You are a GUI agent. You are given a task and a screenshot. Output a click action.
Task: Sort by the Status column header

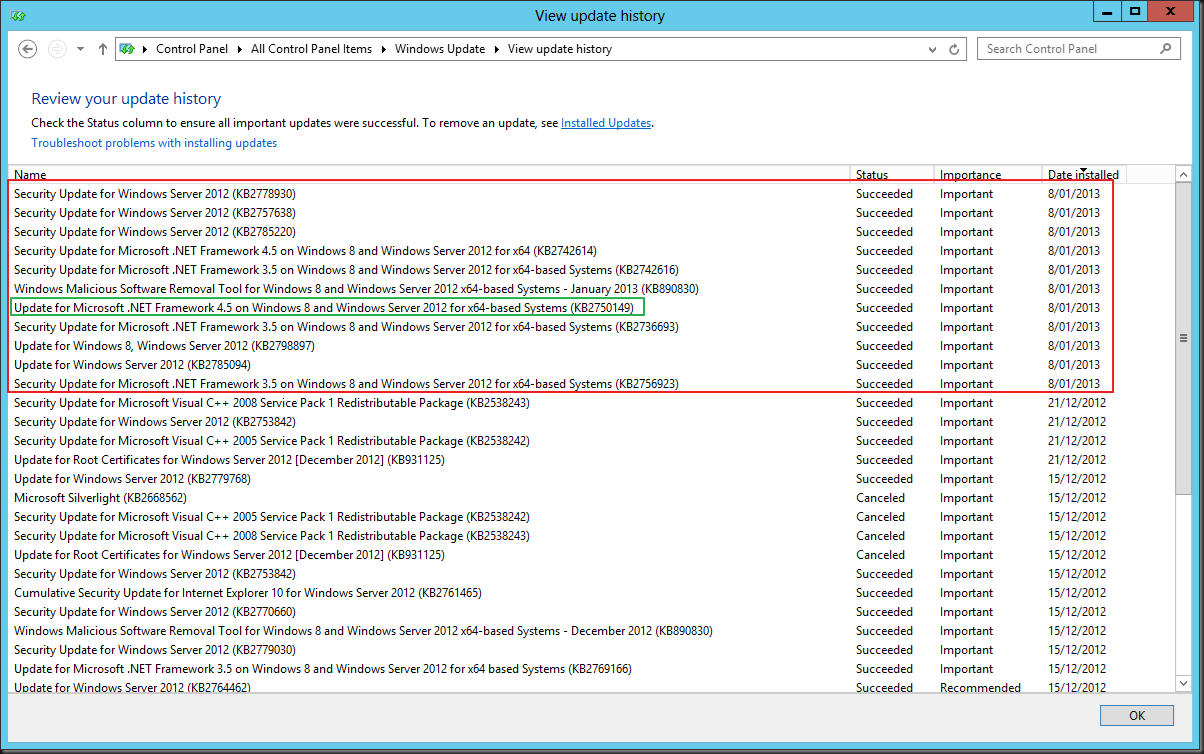tap(892, 174)
